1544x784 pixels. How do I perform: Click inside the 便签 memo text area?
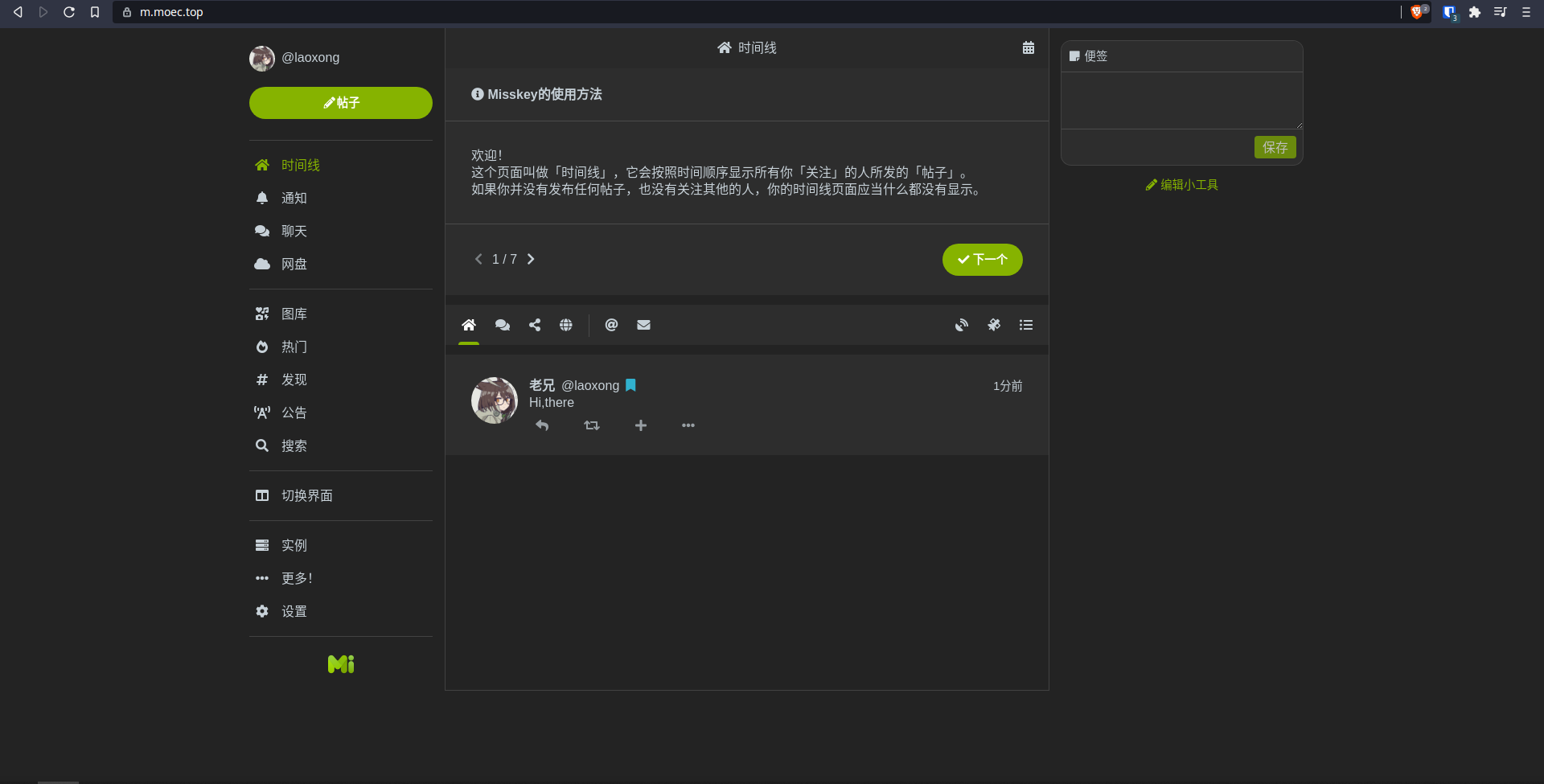(x=1181, y=101)
